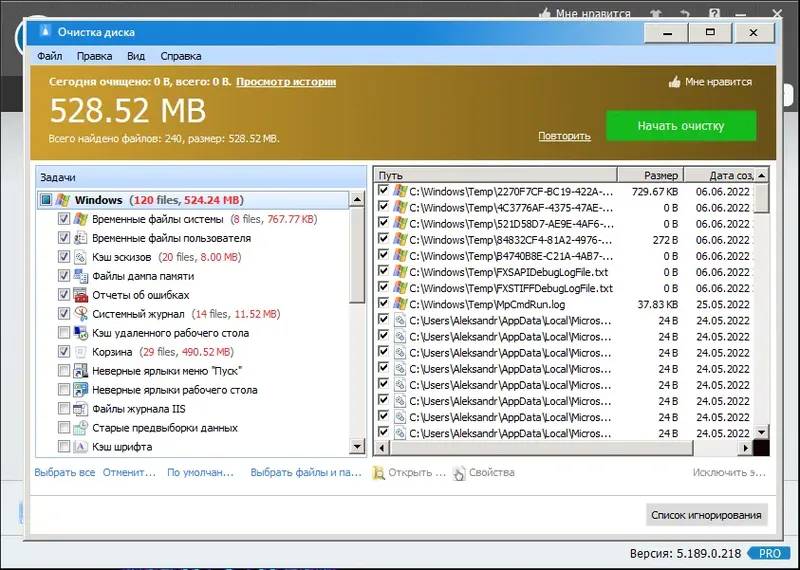The width and height of the screenshot is (800, 570).
Task: Click the 'По умолчан…' link
Action: coord(200,473)
